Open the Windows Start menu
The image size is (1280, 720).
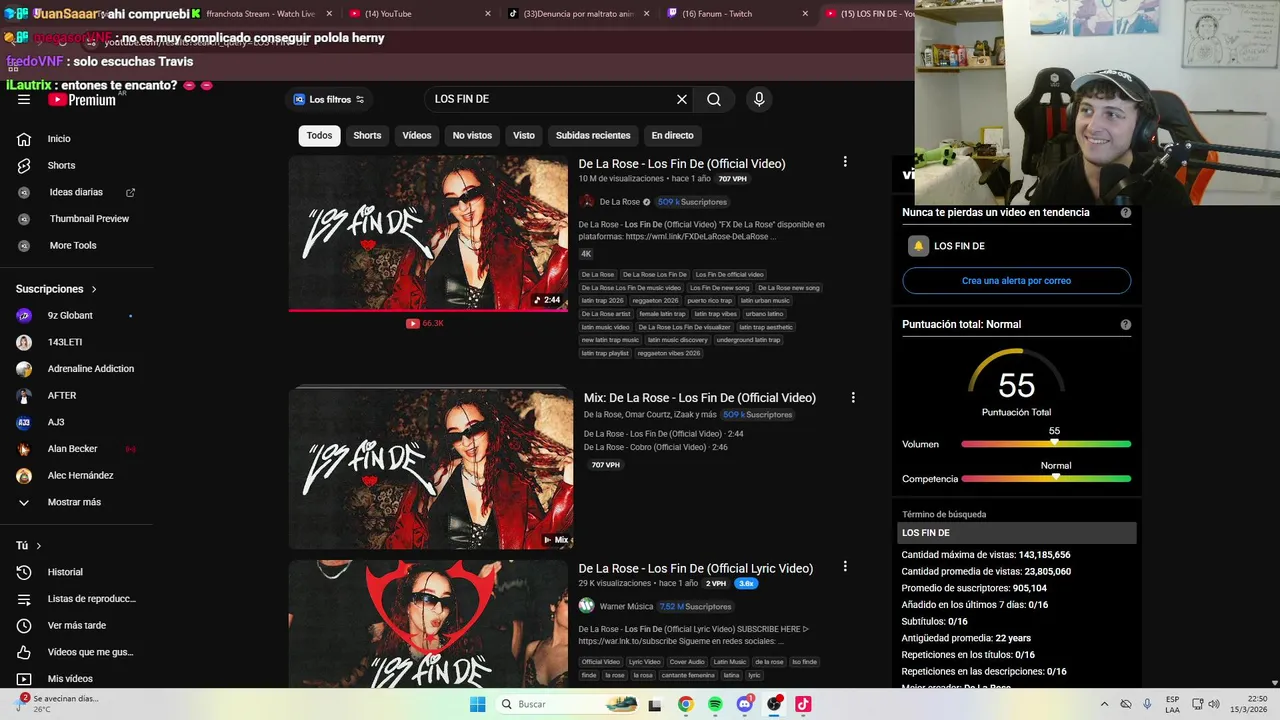(478, 704)
